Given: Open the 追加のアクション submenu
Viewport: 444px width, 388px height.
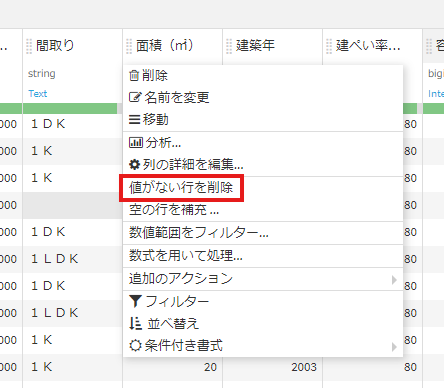Looking at the screenshot, I should coord(263,279).
